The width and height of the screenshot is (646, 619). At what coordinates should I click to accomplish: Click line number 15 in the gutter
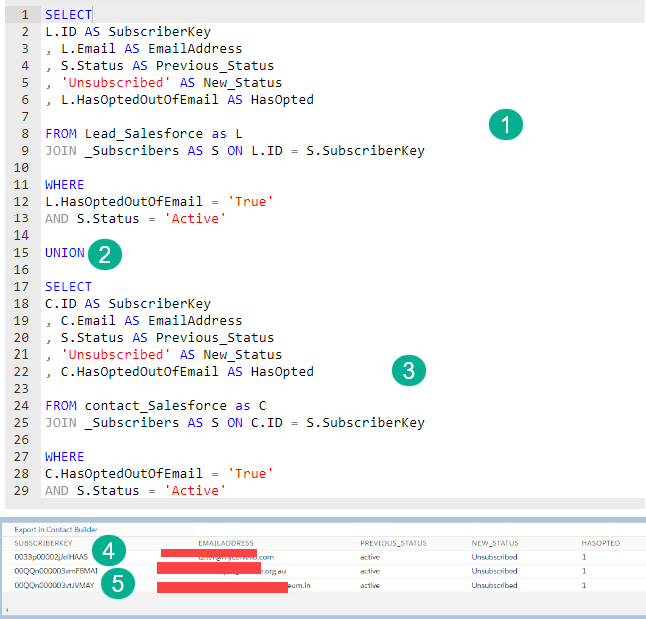point(21,252)
